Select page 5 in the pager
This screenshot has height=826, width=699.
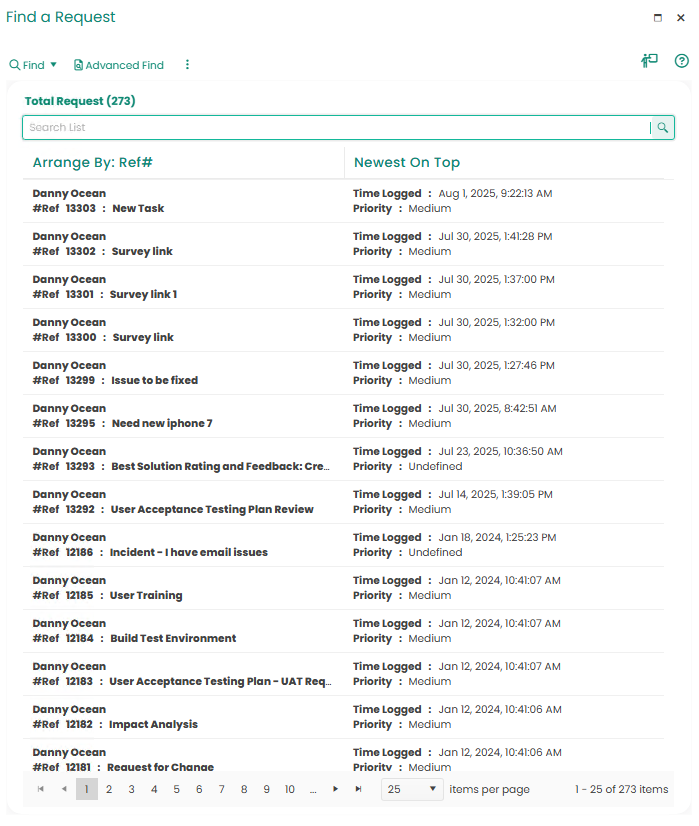pos(176,790)
